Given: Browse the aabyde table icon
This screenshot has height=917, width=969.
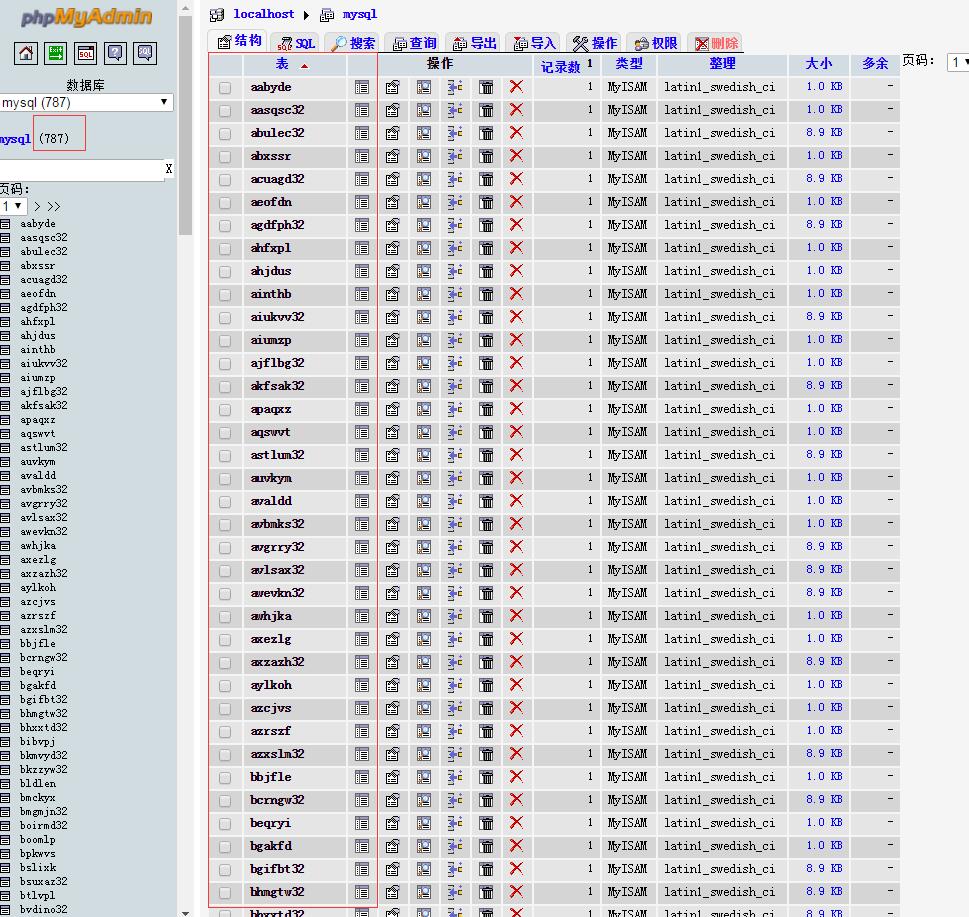Looking at the screenshot, I should point(362,87).
